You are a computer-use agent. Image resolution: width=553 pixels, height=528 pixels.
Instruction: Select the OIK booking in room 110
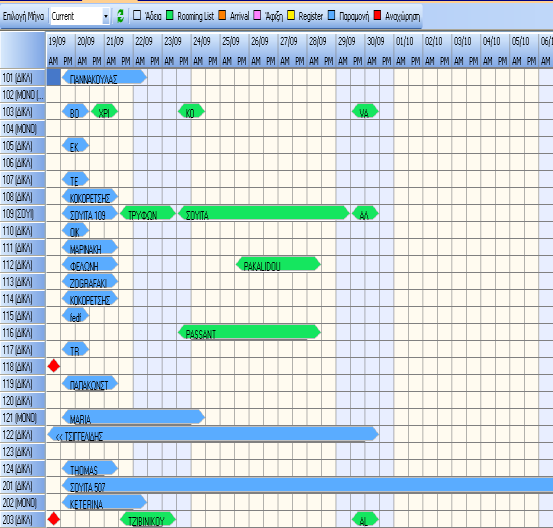coord(75,230)
